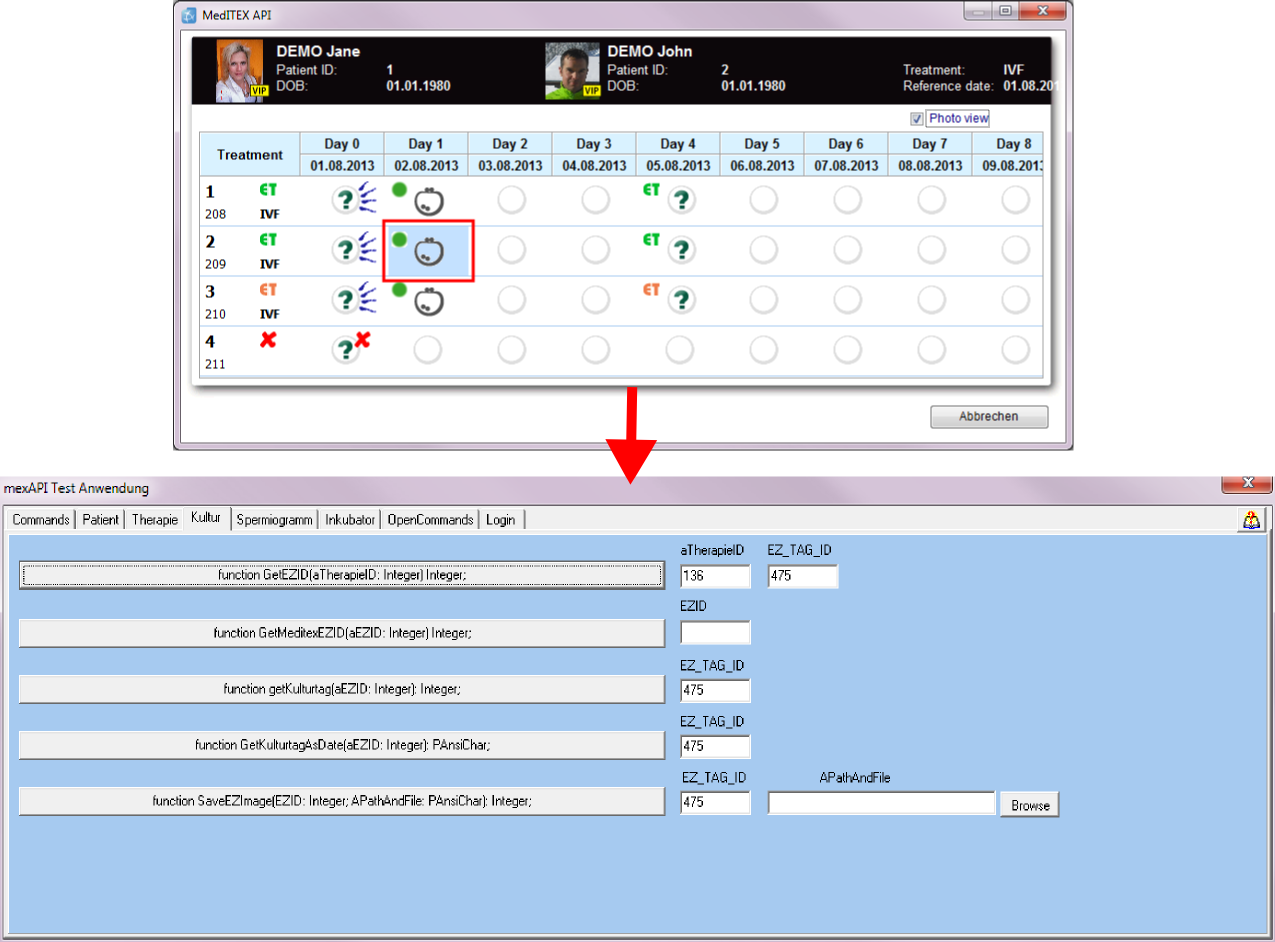Viewport: 1275px width, 942px height.
Task: Open the Spermiogramm tab
Action: click(275, 520)
